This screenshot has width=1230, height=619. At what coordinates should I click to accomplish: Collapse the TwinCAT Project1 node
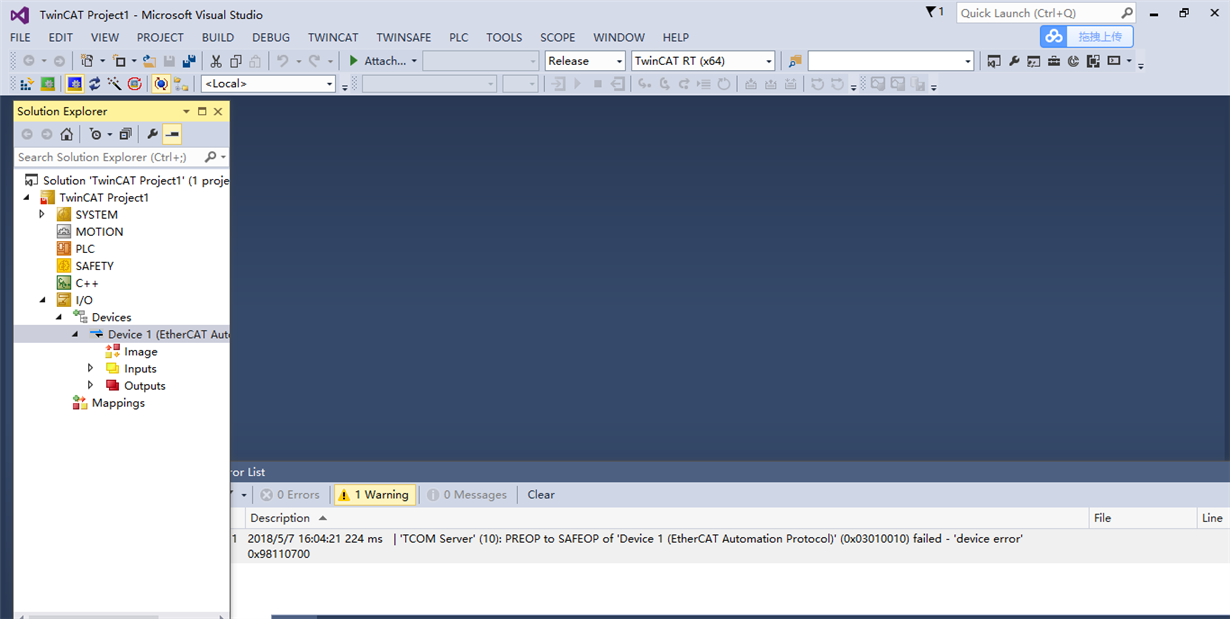(27, 197)
